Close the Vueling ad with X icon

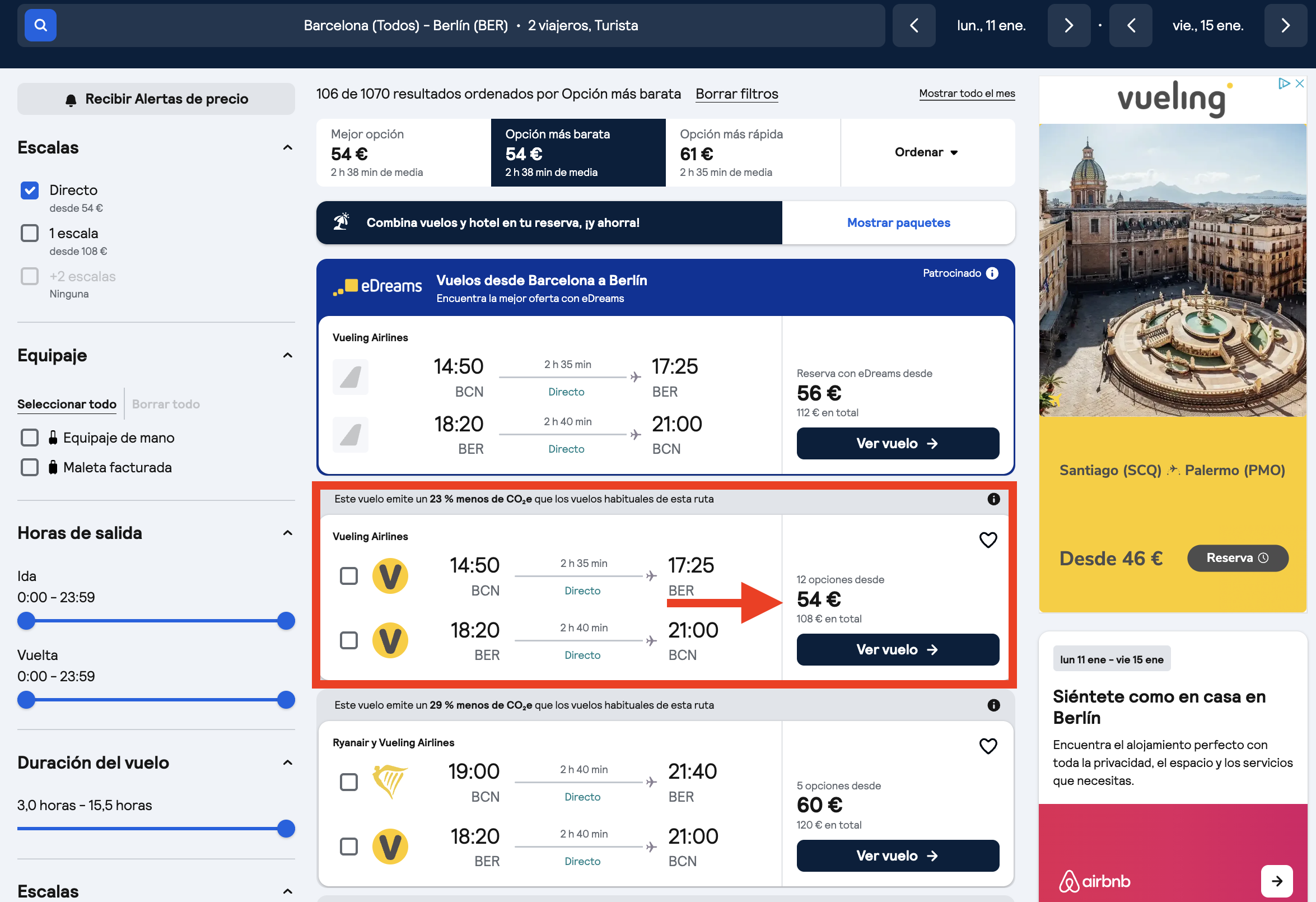(x=1300, y=83)
